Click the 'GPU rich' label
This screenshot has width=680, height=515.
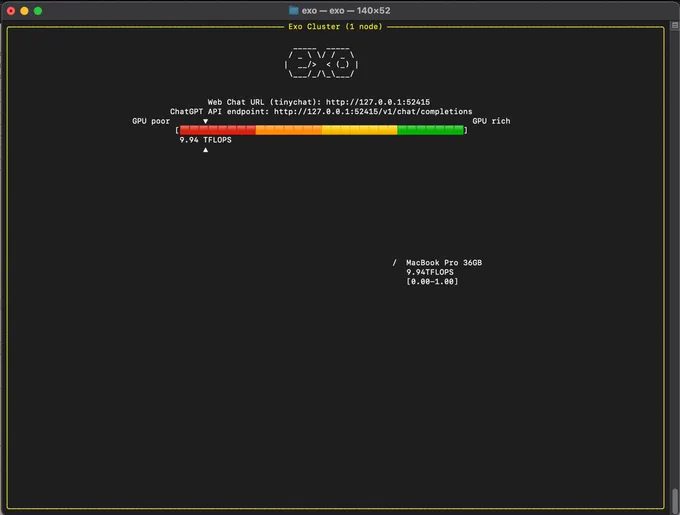(491, 121)
